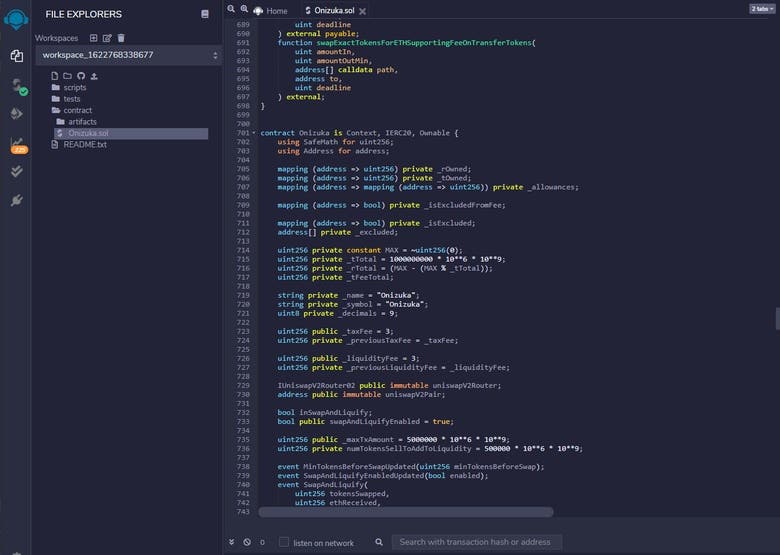Create a new file with file icon
Screen dimensions: 780x555
click(x=55, y=76)
